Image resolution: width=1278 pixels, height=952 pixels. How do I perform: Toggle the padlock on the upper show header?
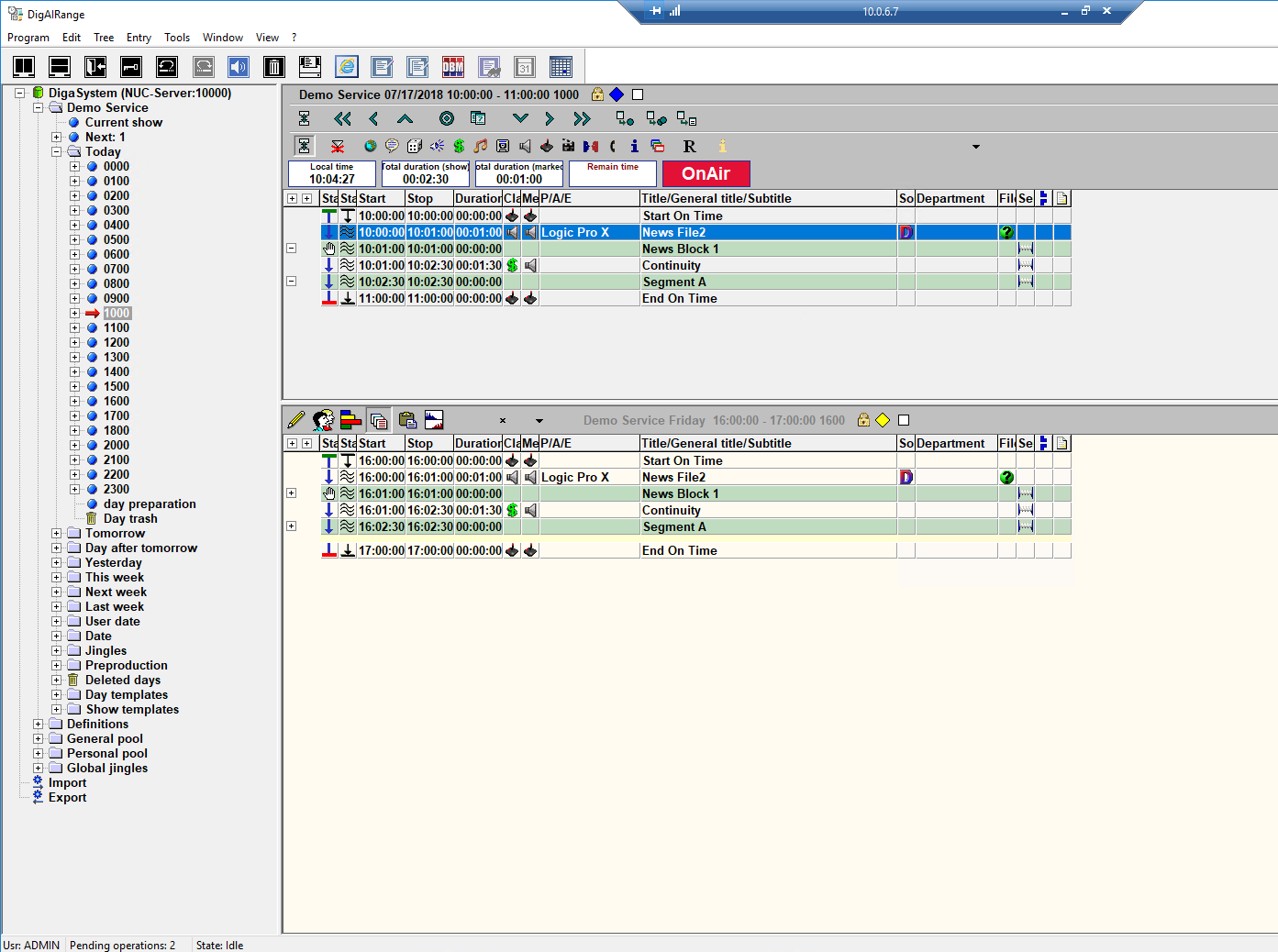click(x=597, y=94)
